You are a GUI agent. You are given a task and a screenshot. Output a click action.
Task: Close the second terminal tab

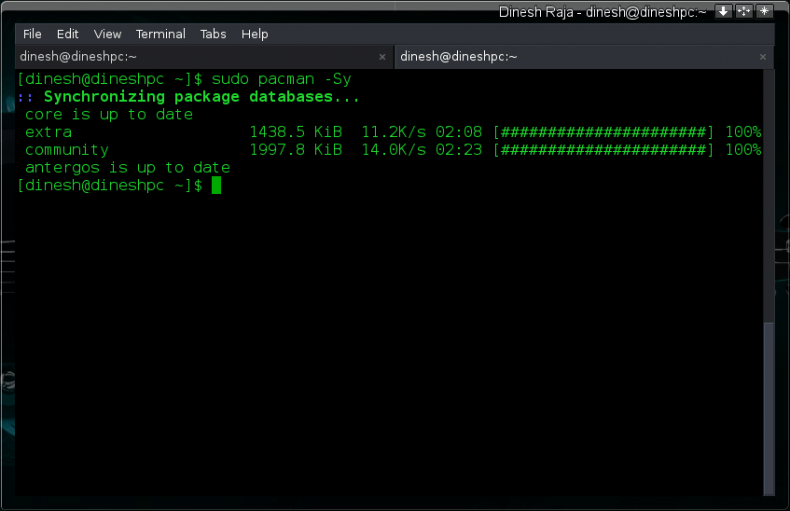pyautogui.click(x=763, y=57)
